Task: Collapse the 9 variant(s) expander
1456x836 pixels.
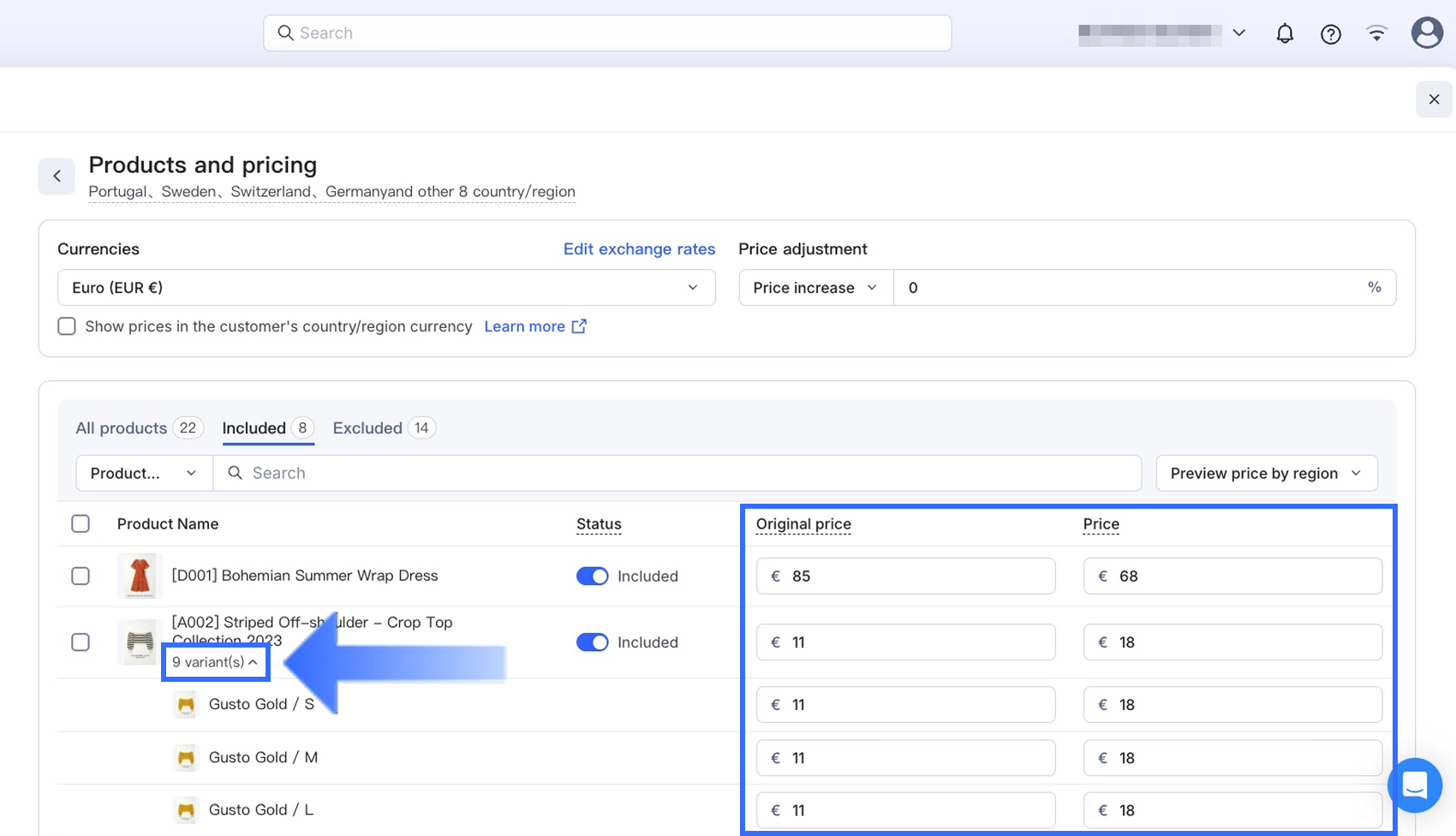Action: click(x=215, y=662)
